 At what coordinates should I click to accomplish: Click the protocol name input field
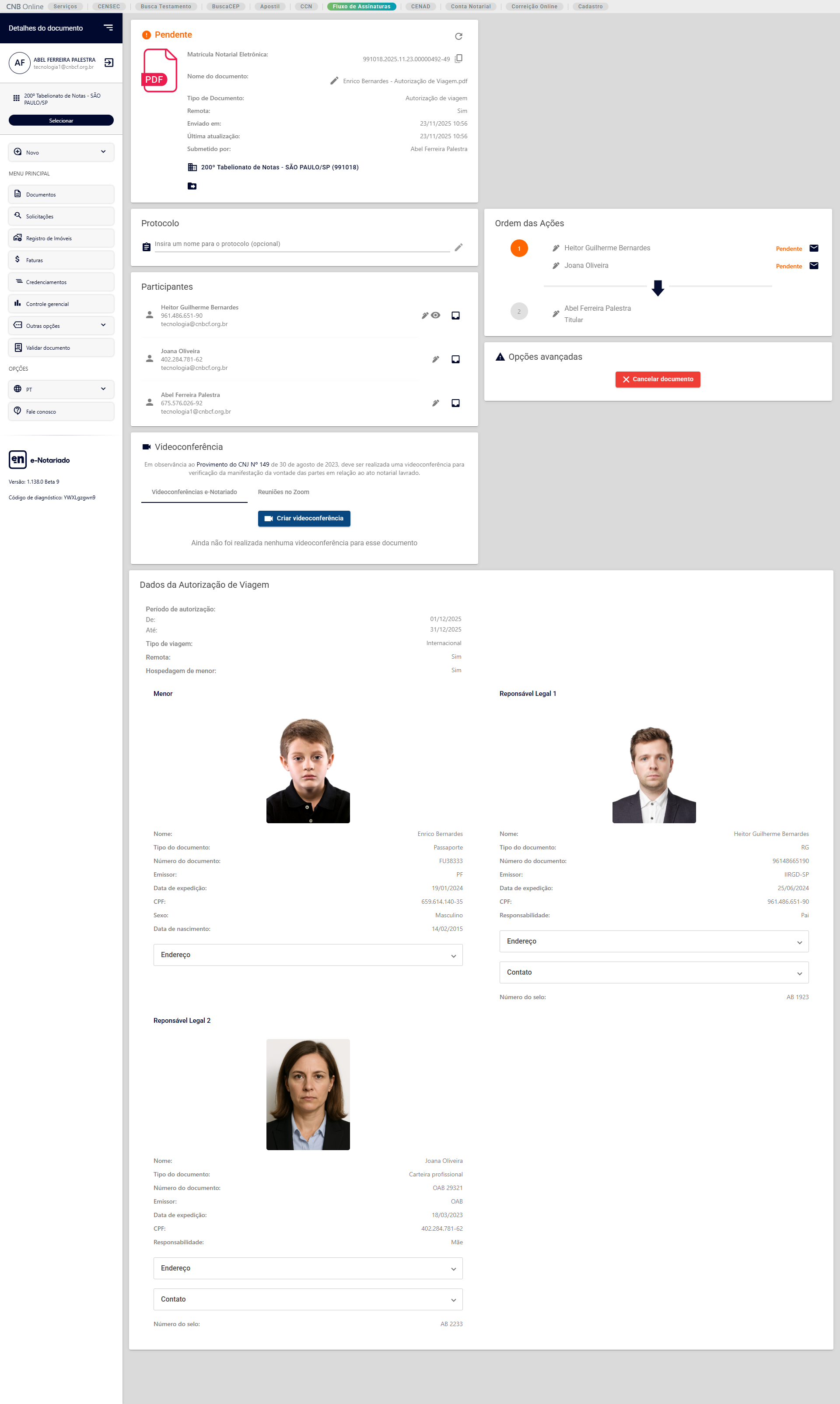[302, 244]
